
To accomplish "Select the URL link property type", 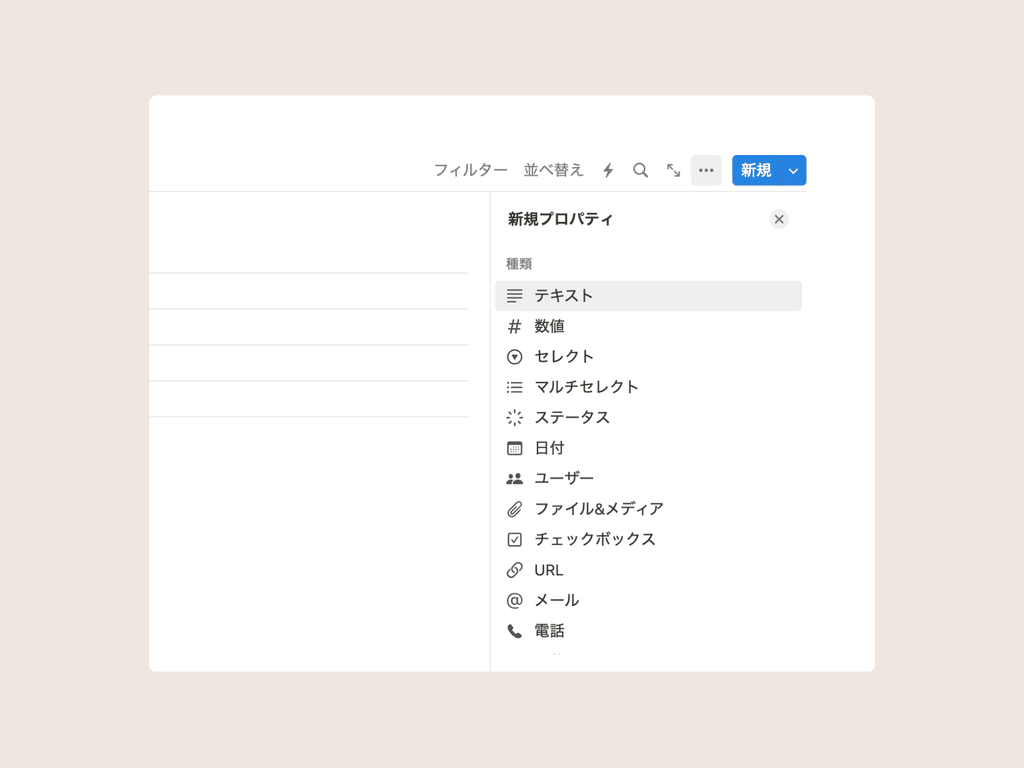I will click(648, 570).
